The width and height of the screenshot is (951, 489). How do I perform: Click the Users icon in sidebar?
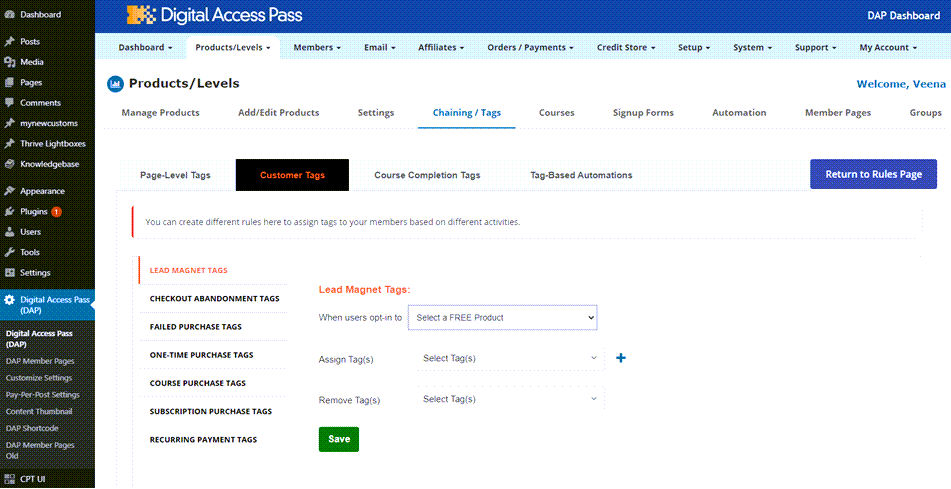tap(9, 232)
